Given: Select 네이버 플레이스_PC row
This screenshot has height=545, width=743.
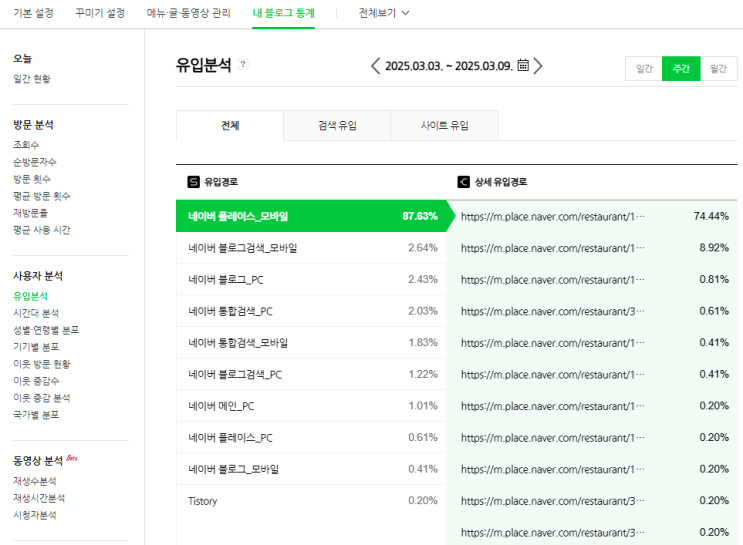Looking at the screenshot, I should coord(311,437).
